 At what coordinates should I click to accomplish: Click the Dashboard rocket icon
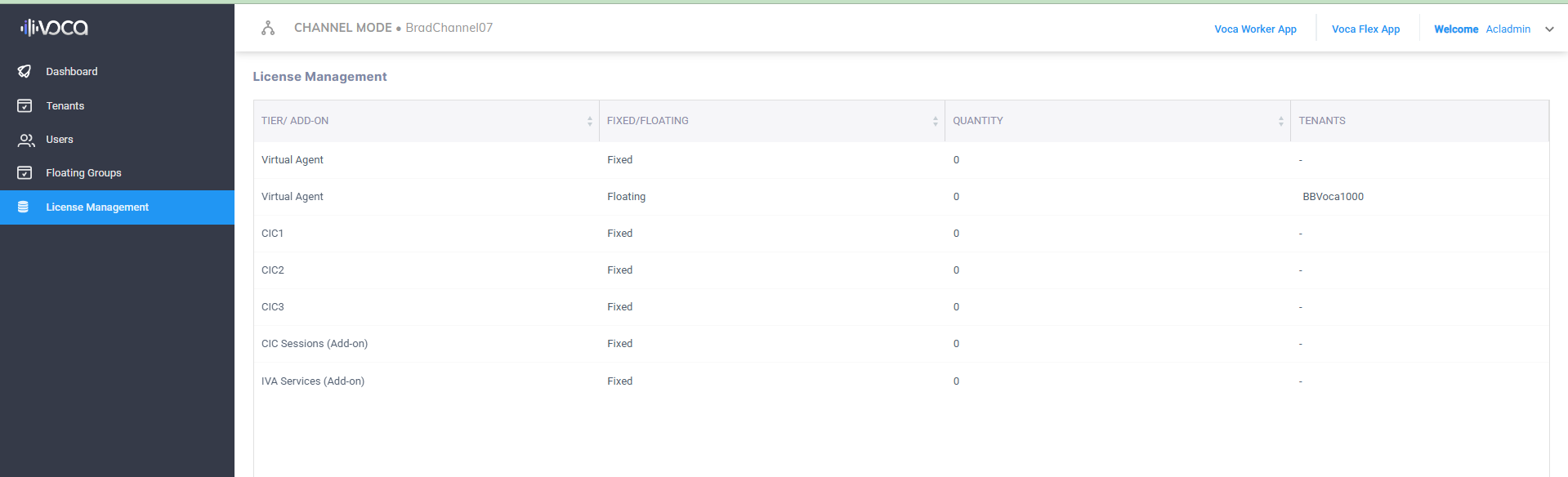click(25, 72)
